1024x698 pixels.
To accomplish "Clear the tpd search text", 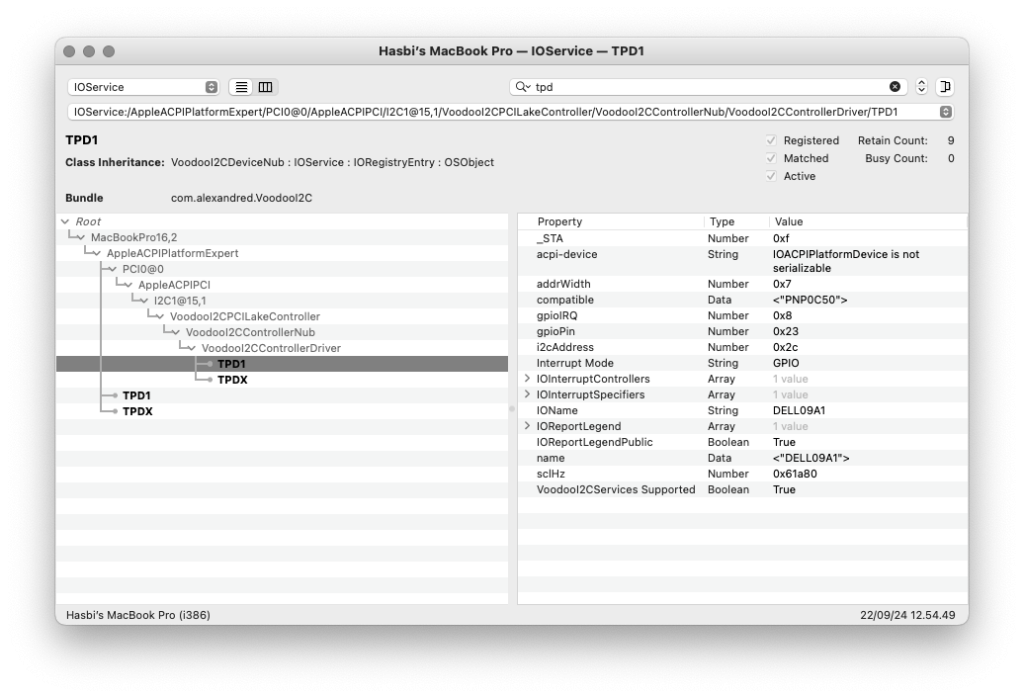I will click(x=895, y=87).
